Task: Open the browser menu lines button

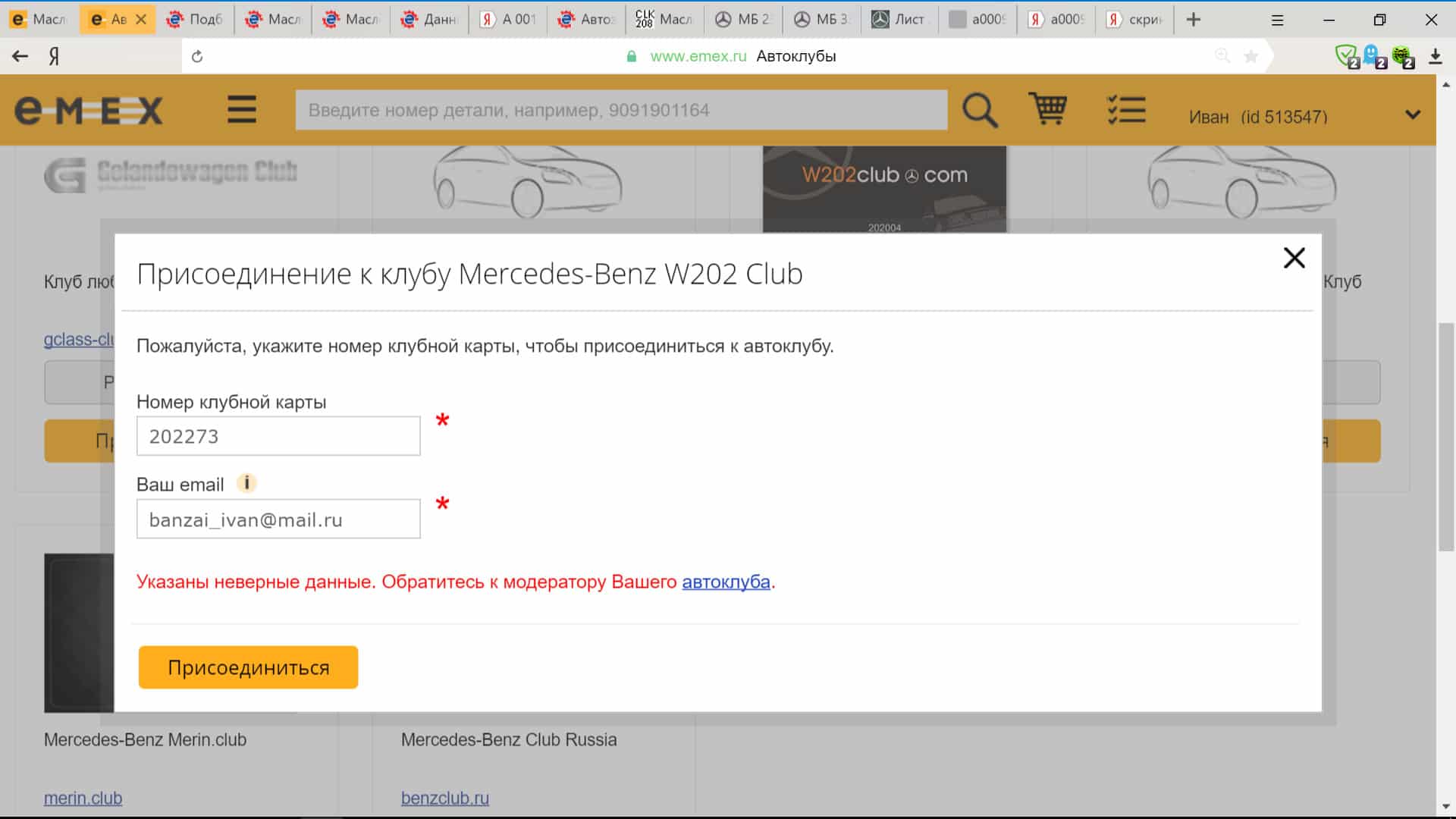Action: [1277, 20]
